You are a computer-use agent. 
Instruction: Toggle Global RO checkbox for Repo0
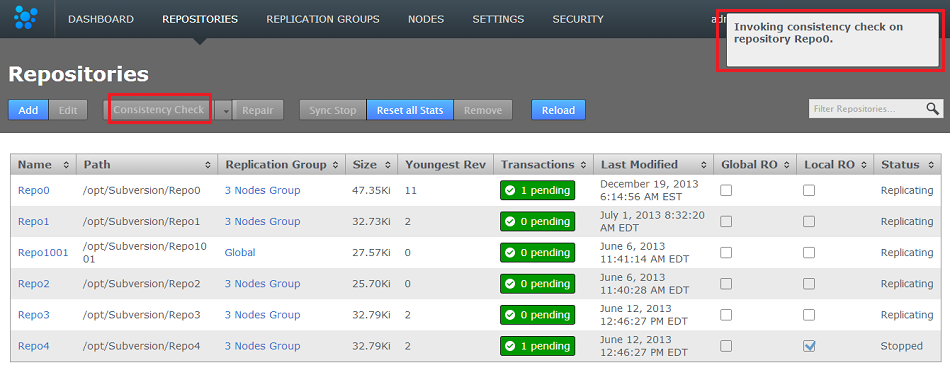726,190
